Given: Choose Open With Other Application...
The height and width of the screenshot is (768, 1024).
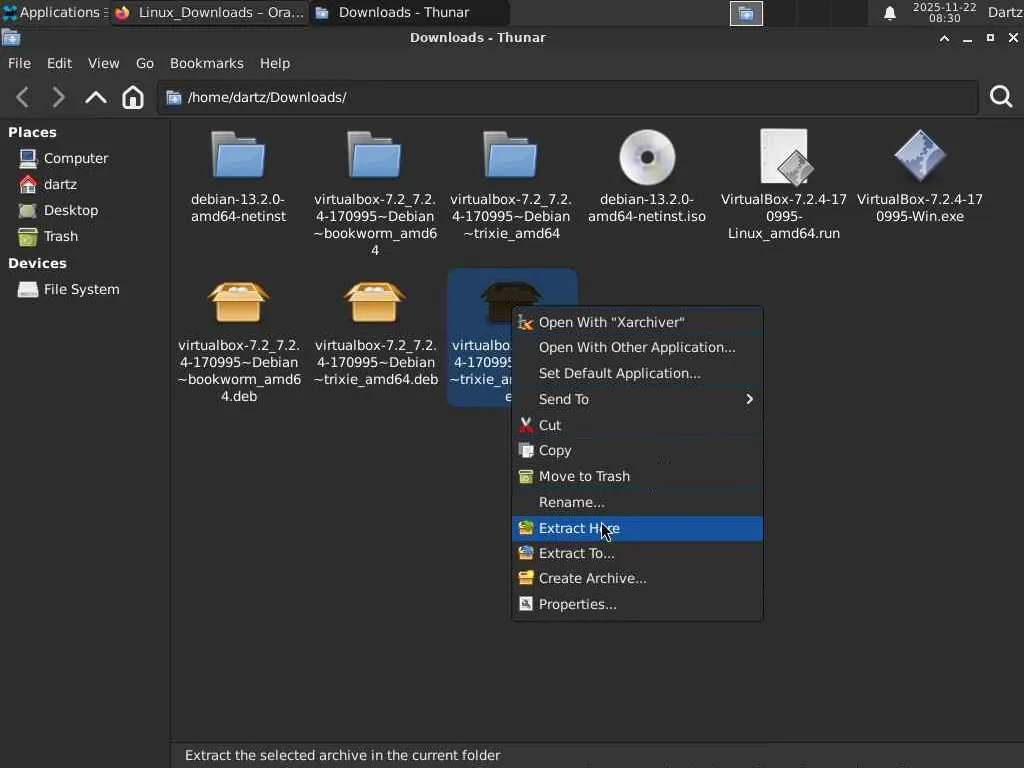Looking at the screenshot, I should point(637,347).
